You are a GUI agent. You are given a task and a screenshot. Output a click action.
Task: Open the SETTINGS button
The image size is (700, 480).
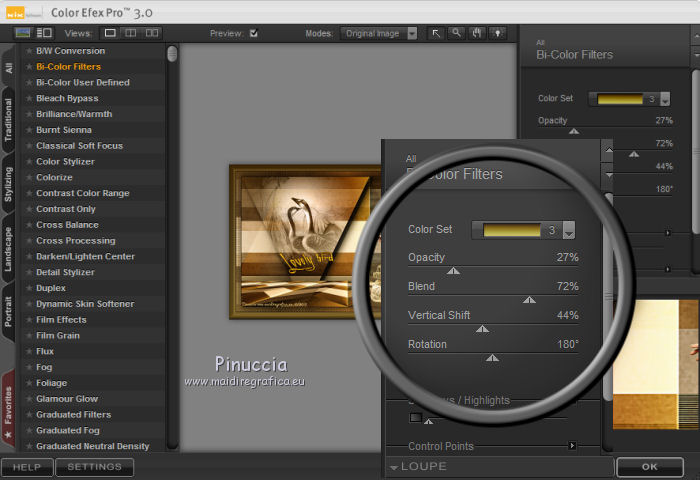click(94, 467)
